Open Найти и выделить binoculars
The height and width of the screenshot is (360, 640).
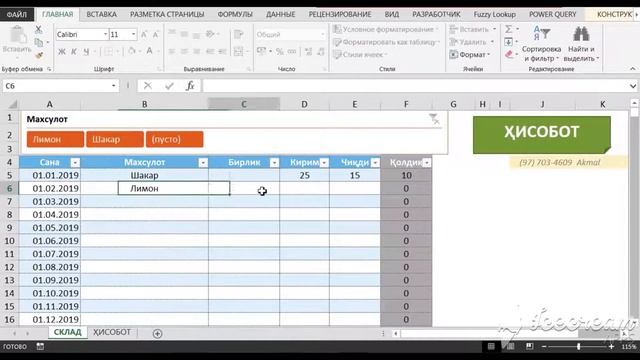(x=581, y=44)
